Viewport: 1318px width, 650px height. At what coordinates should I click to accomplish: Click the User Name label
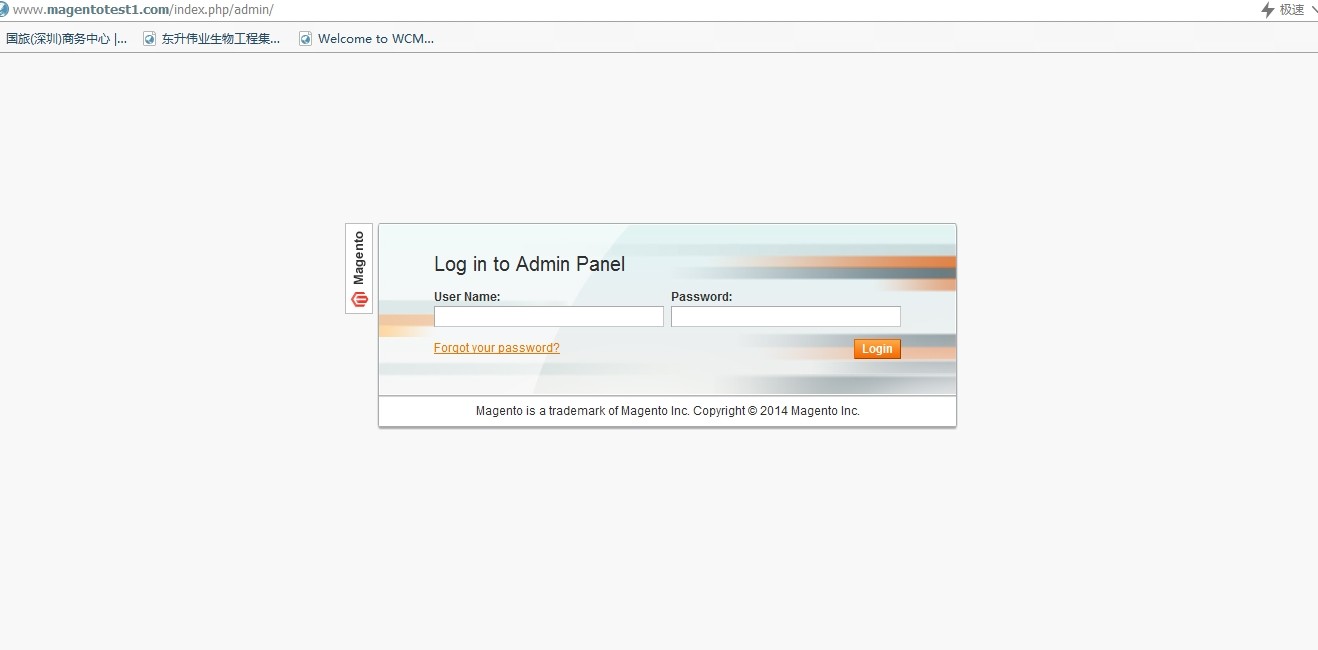point(467,297)
